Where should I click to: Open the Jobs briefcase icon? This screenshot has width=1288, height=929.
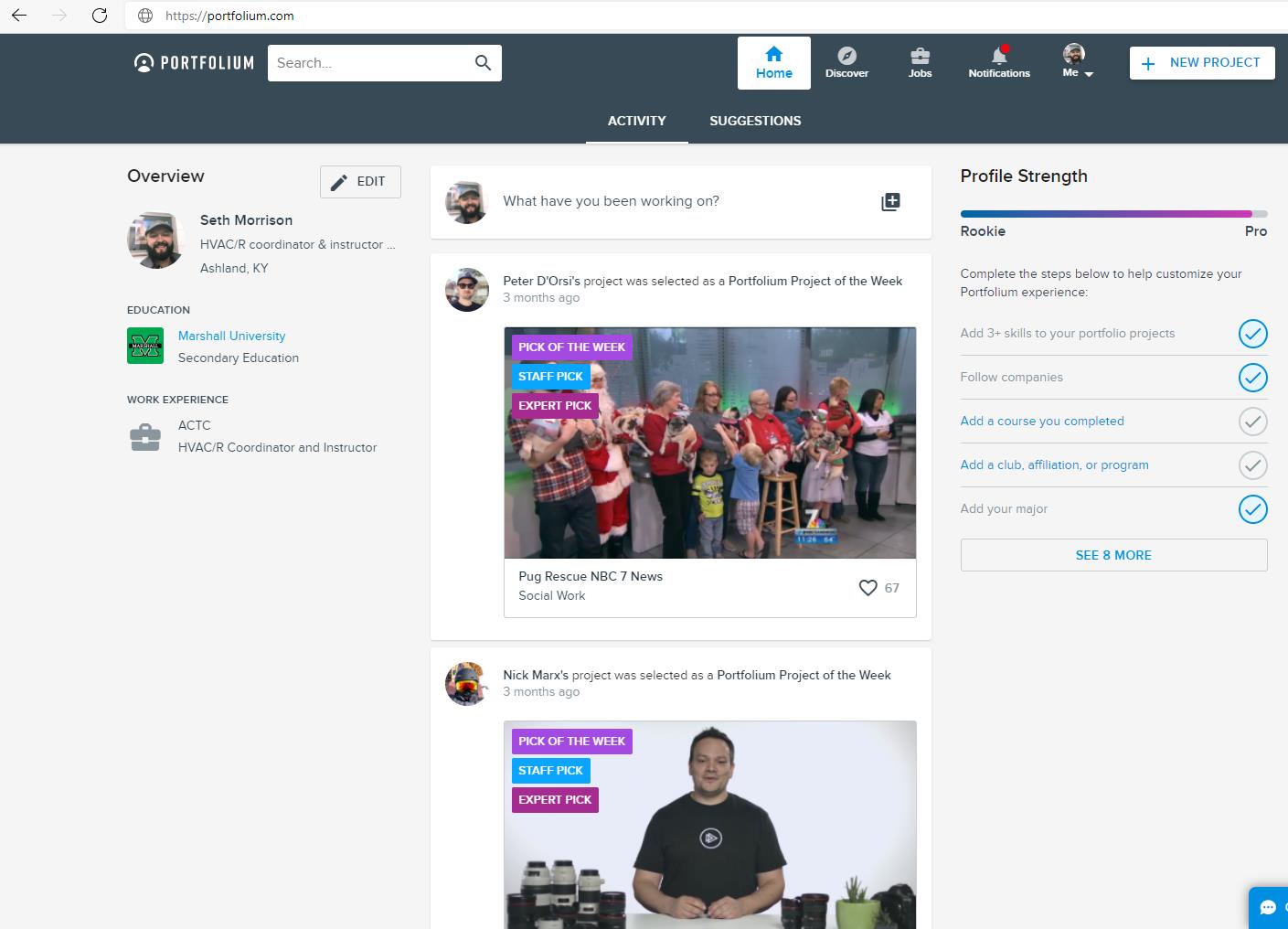tap(920, 56)
